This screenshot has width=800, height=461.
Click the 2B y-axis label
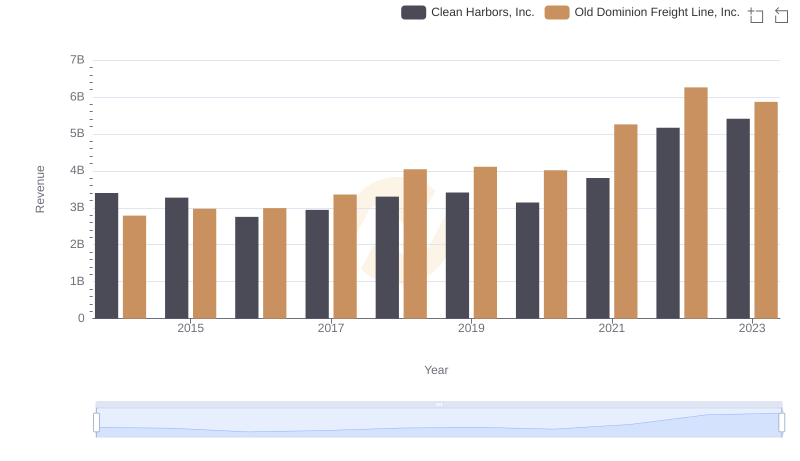tap(77, 244)
